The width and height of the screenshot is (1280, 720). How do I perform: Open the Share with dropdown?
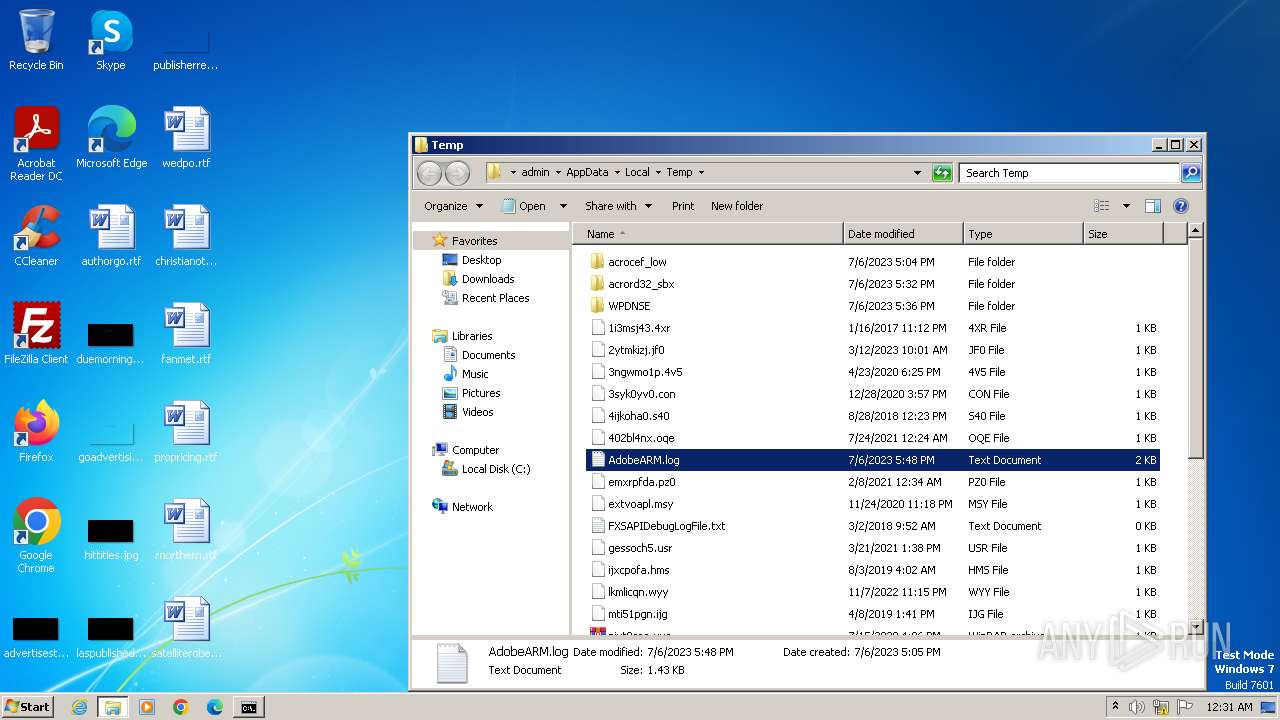tap(618, 206)
